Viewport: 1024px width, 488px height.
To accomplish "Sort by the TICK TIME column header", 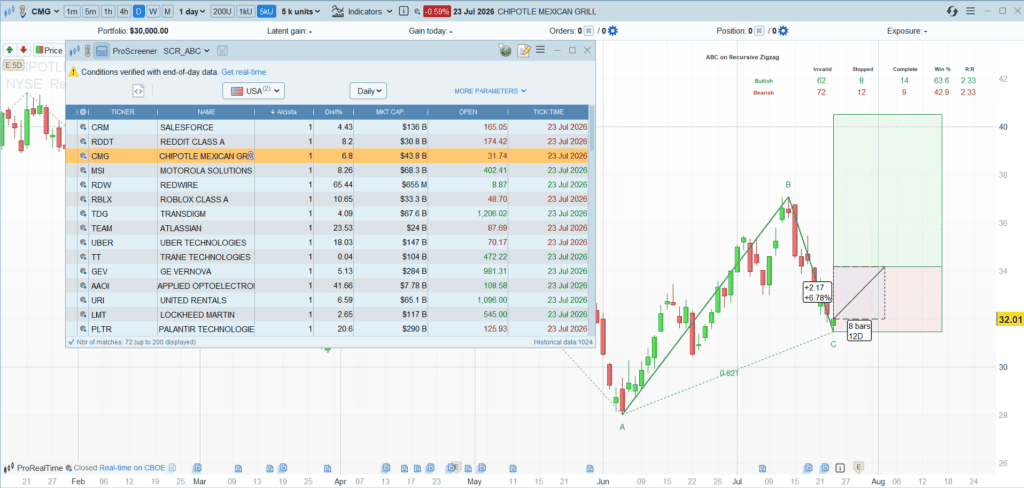I will (549, 112).
